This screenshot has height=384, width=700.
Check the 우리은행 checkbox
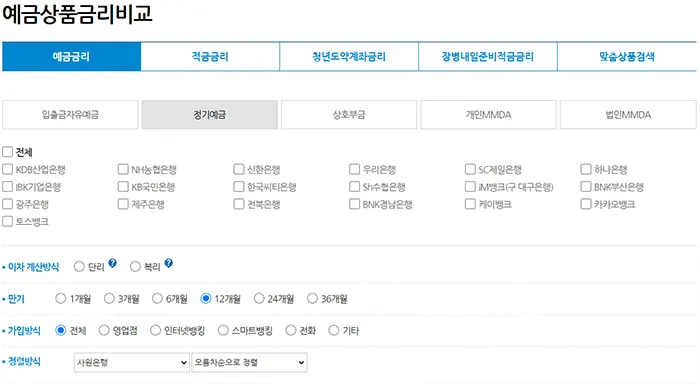point(354,169)
